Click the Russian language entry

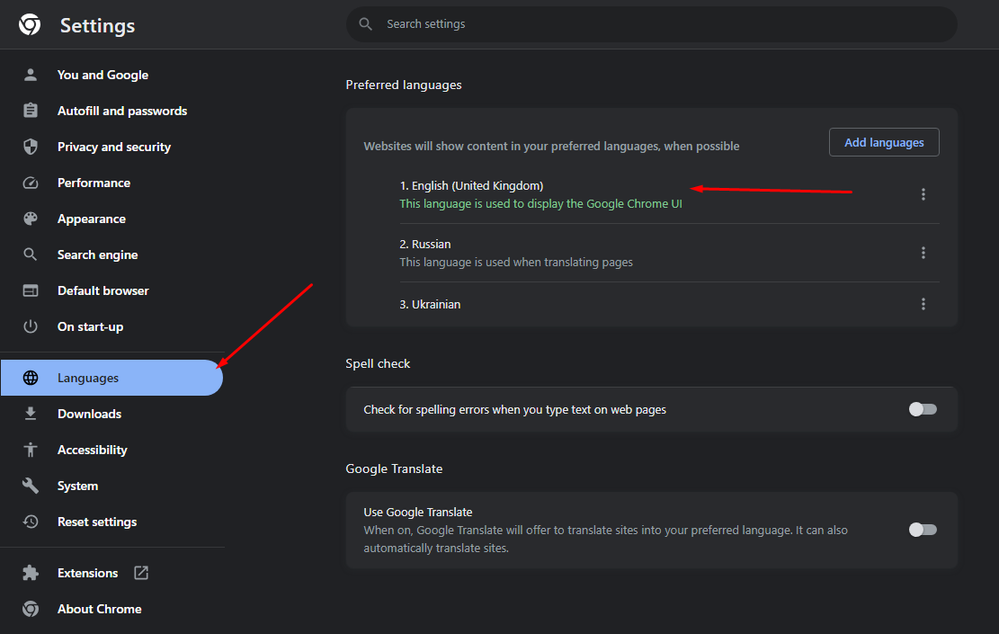pos(425,244)
